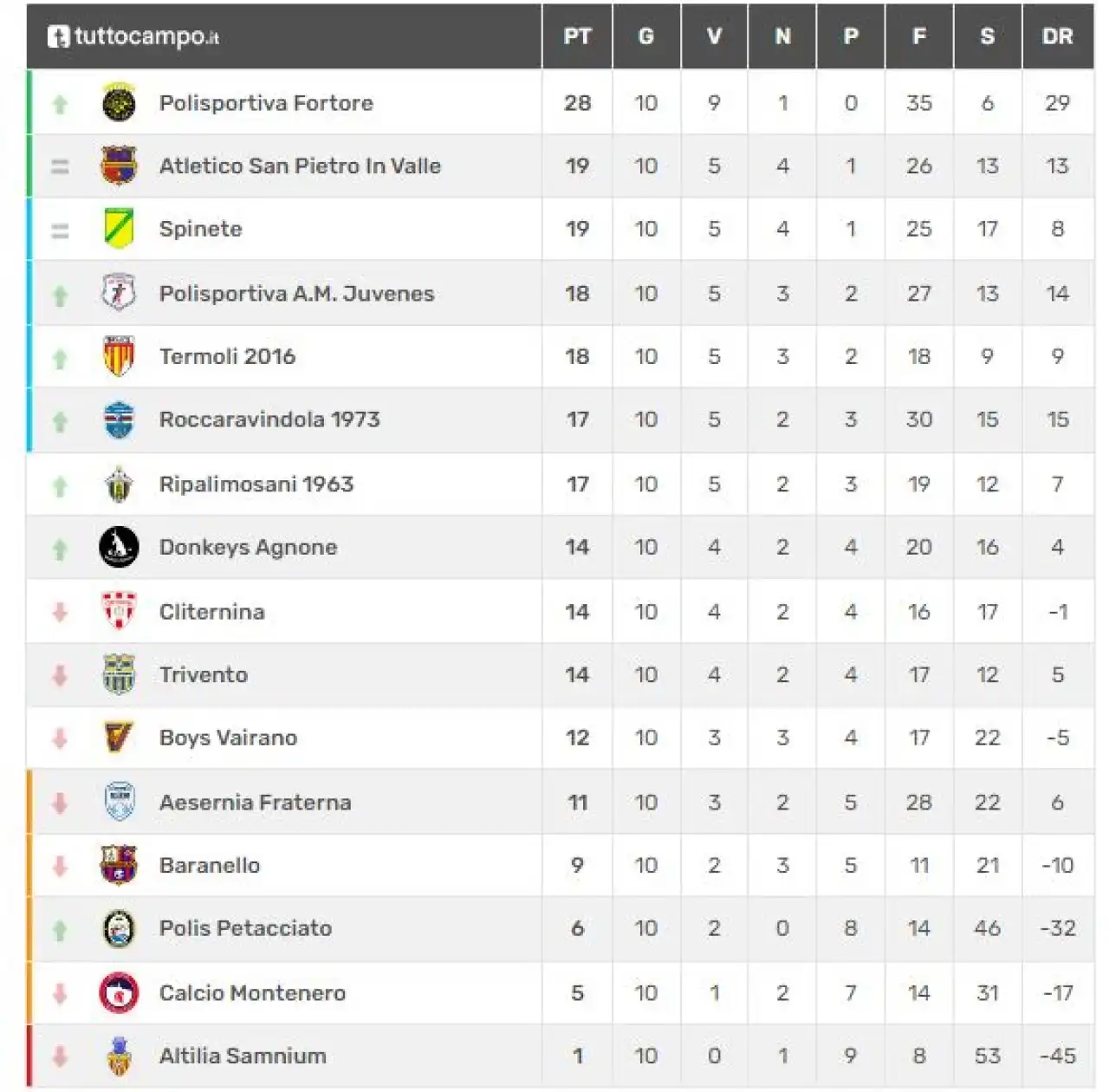The width and height of the screenshot is (1109, 1092).
Task: Select Calcio Montenero round badge
Action: tap(119, 992)
